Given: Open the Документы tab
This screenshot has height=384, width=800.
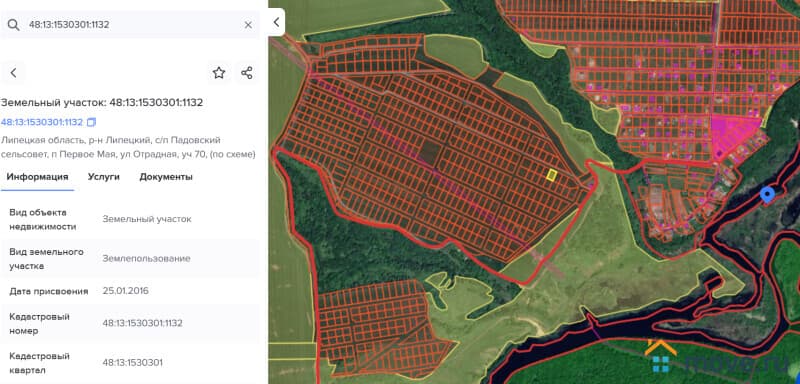Looking at the screenshot, I should pos(166,177).
